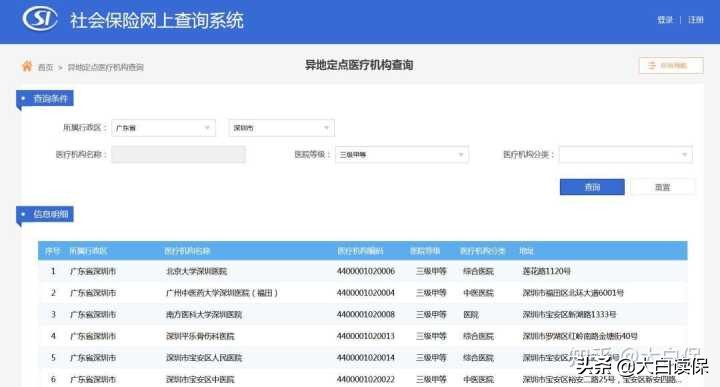The image size is (720, 387).
Task: Click the SI logo in the header
Action: (x=40, y=19)
